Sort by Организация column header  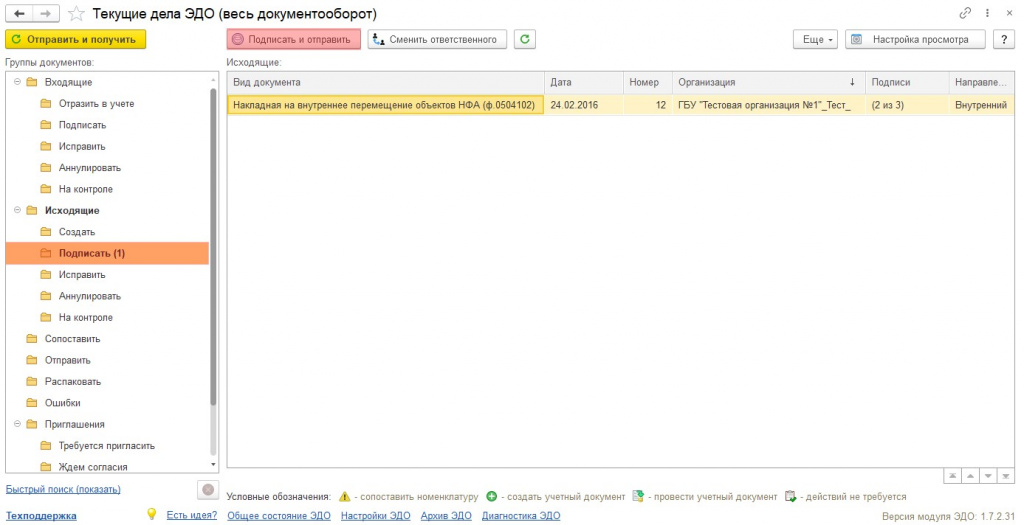769,82
